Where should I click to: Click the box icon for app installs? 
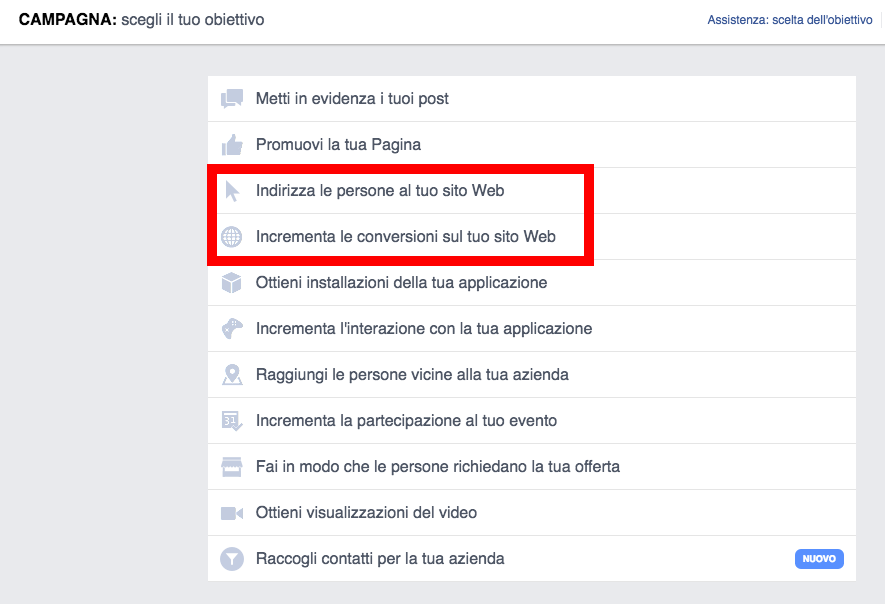[x=231, y=283]
